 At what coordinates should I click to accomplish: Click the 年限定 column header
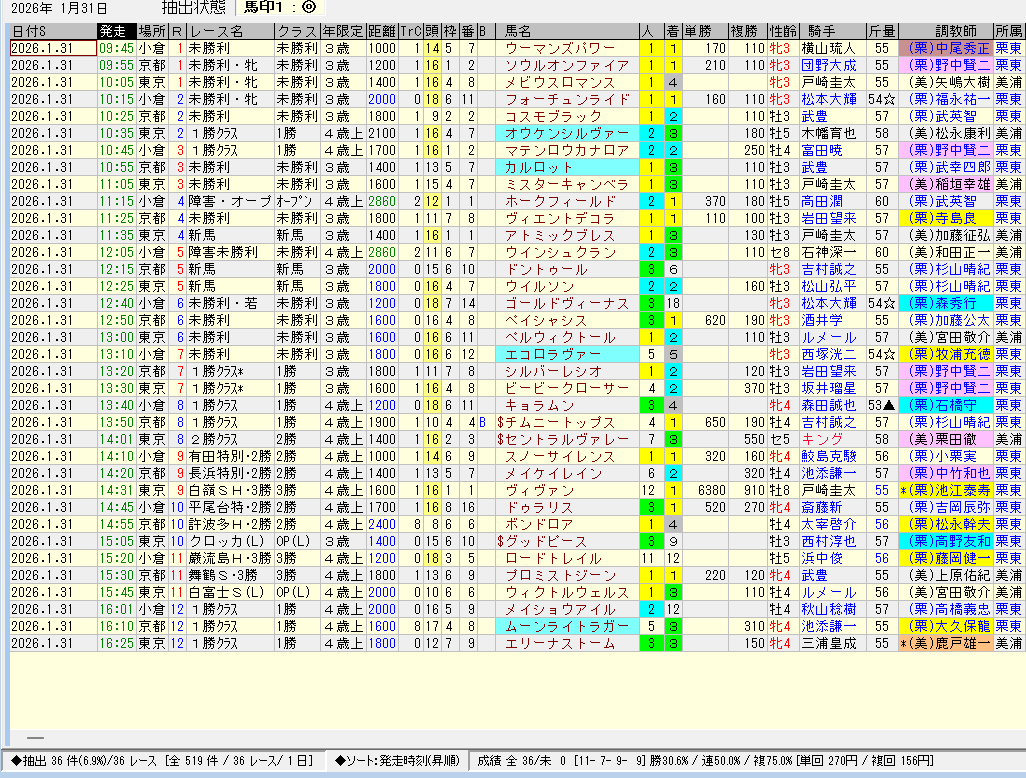(x=343, y=31)
